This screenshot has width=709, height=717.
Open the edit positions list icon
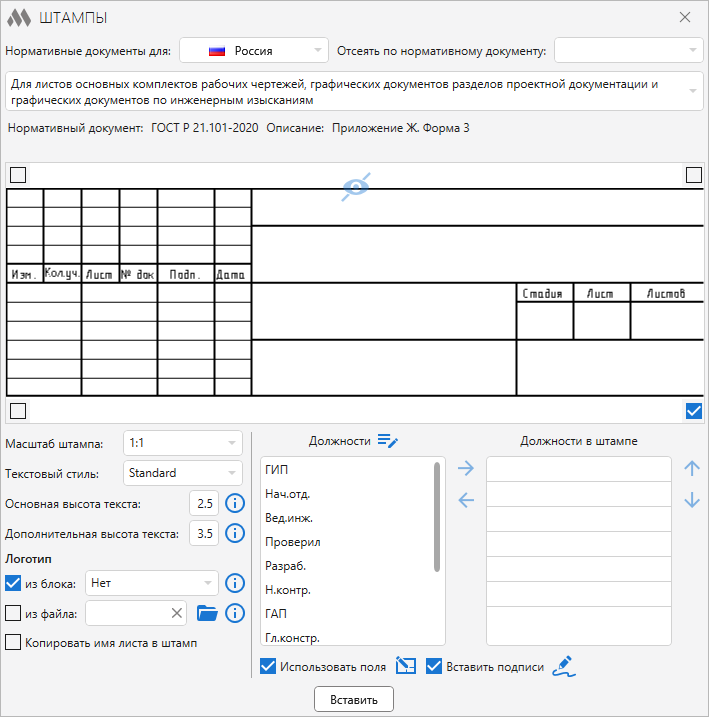(388, 441)
